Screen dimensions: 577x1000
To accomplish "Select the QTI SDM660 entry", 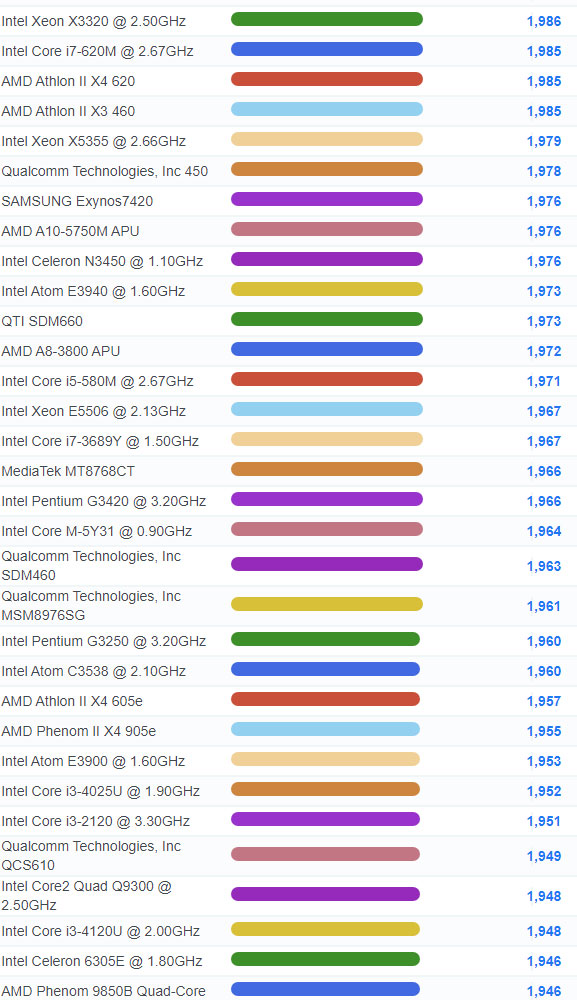I will pyautogui.click(x=42, y=321).
